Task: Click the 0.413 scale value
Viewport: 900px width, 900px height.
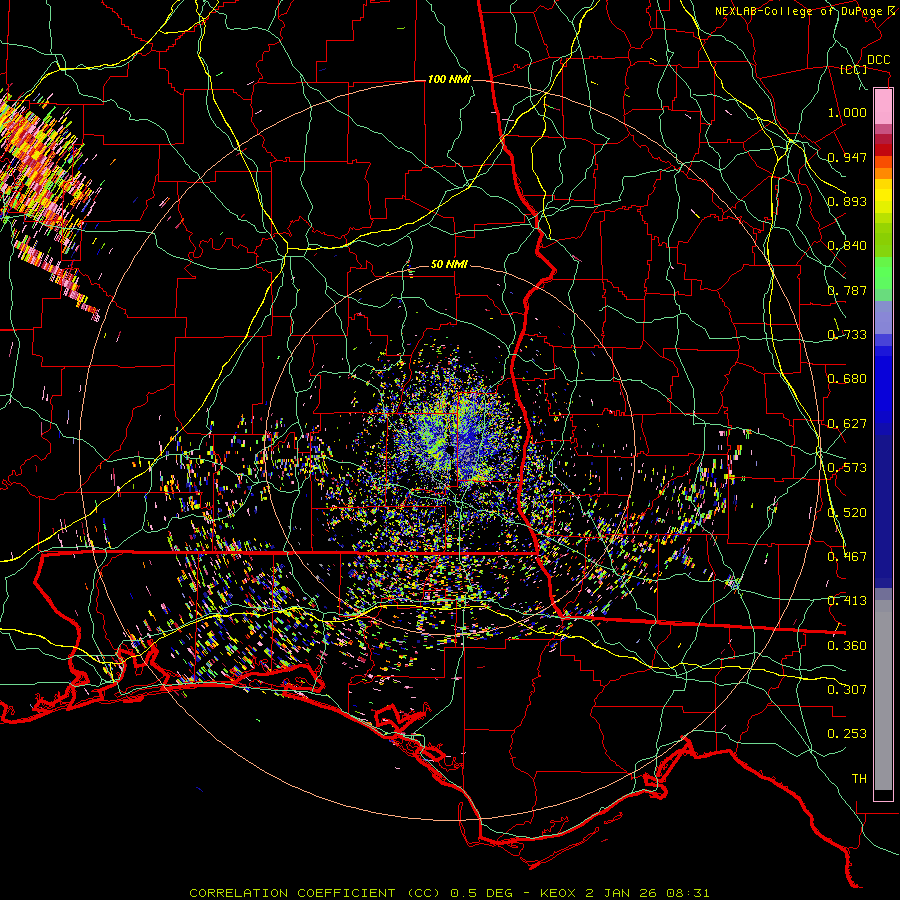Action: [847, 601]
